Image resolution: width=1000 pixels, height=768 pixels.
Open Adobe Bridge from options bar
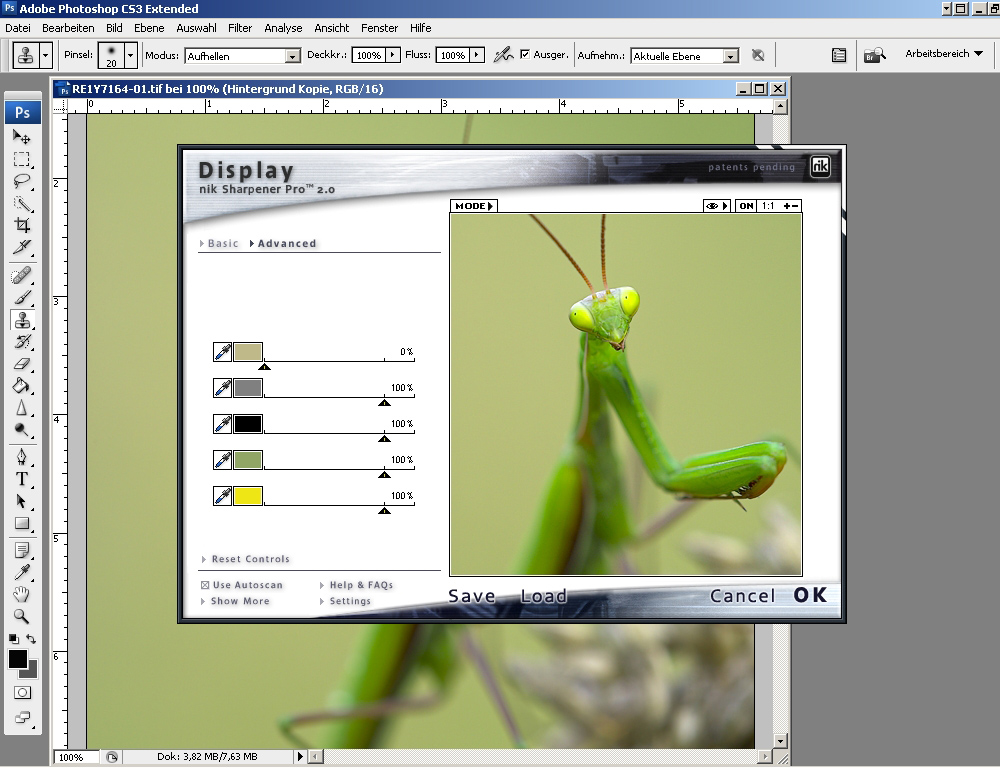(875, 55)
